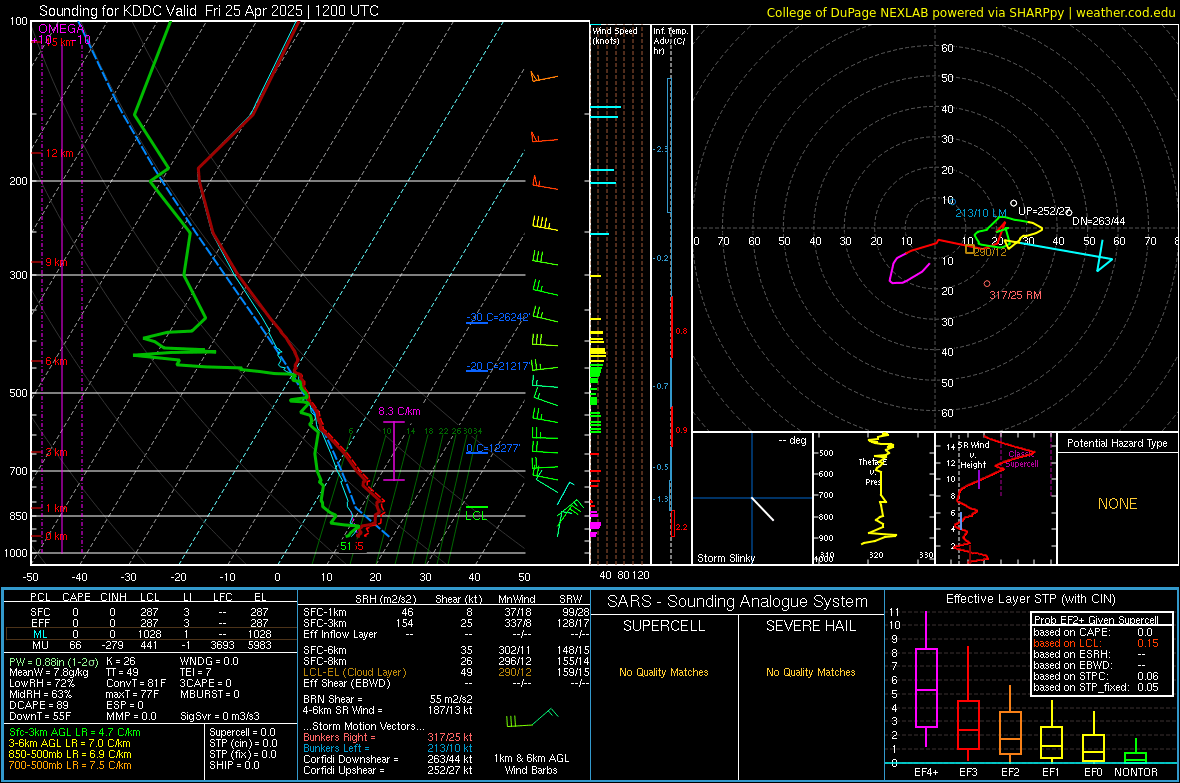Click the 'Prob EF2+ Given Supercell' legend header
This screenshot has height=783, width=1180.
[1096, 620]
